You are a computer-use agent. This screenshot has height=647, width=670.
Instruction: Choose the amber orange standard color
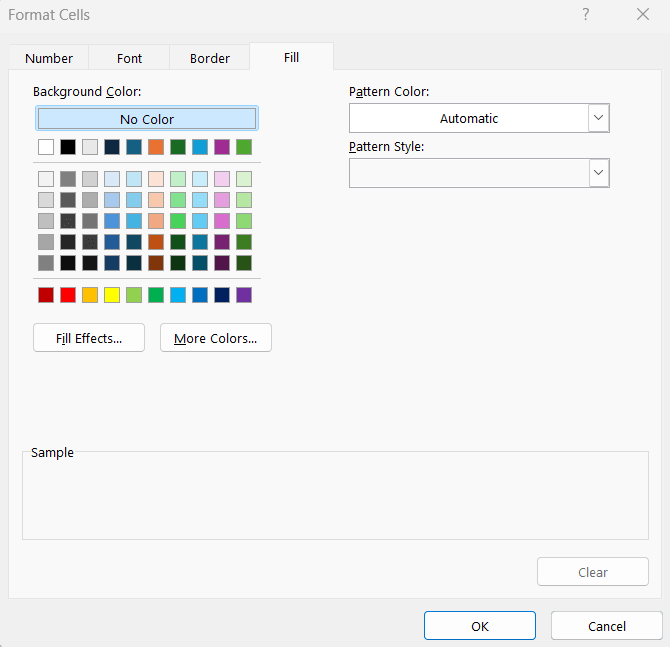pyautogui.click(x=90, y=295)
